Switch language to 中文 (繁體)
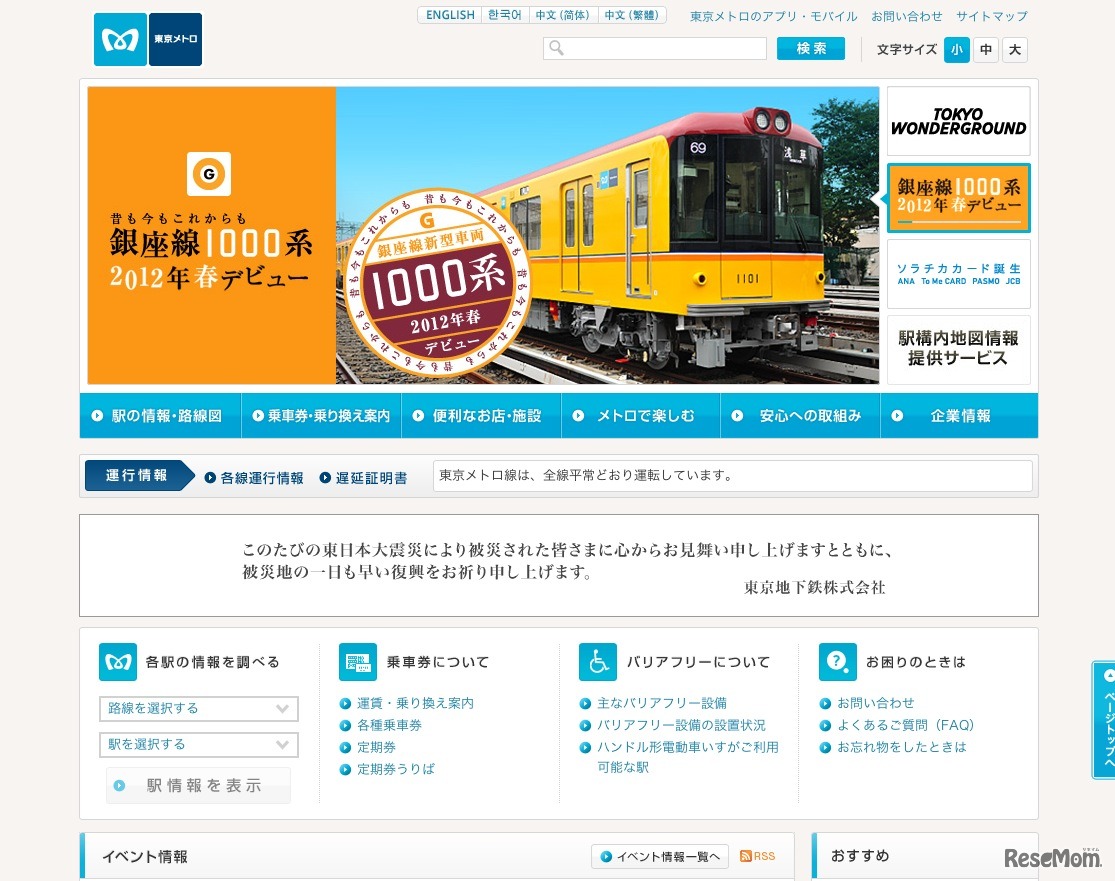This screenshot has width=1115, height=881. point(631,15)
